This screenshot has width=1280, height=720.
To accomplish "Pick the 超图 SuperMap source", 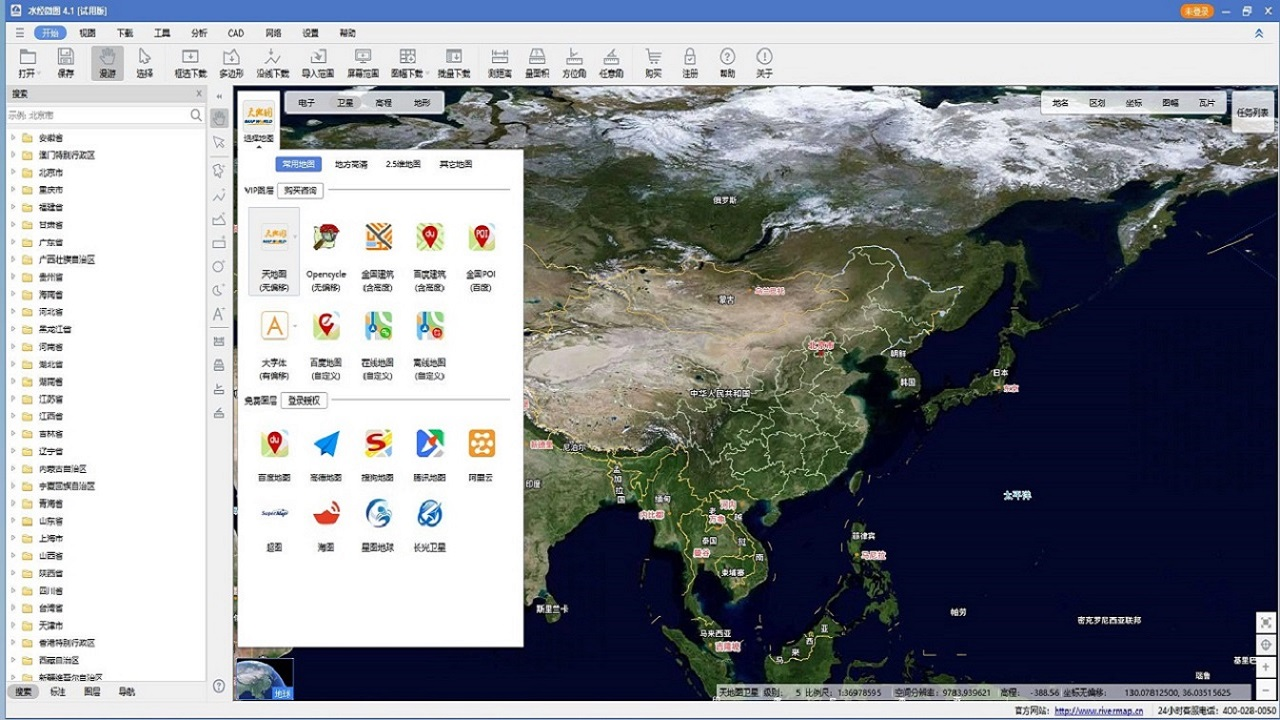I will [x=274, y=513].
